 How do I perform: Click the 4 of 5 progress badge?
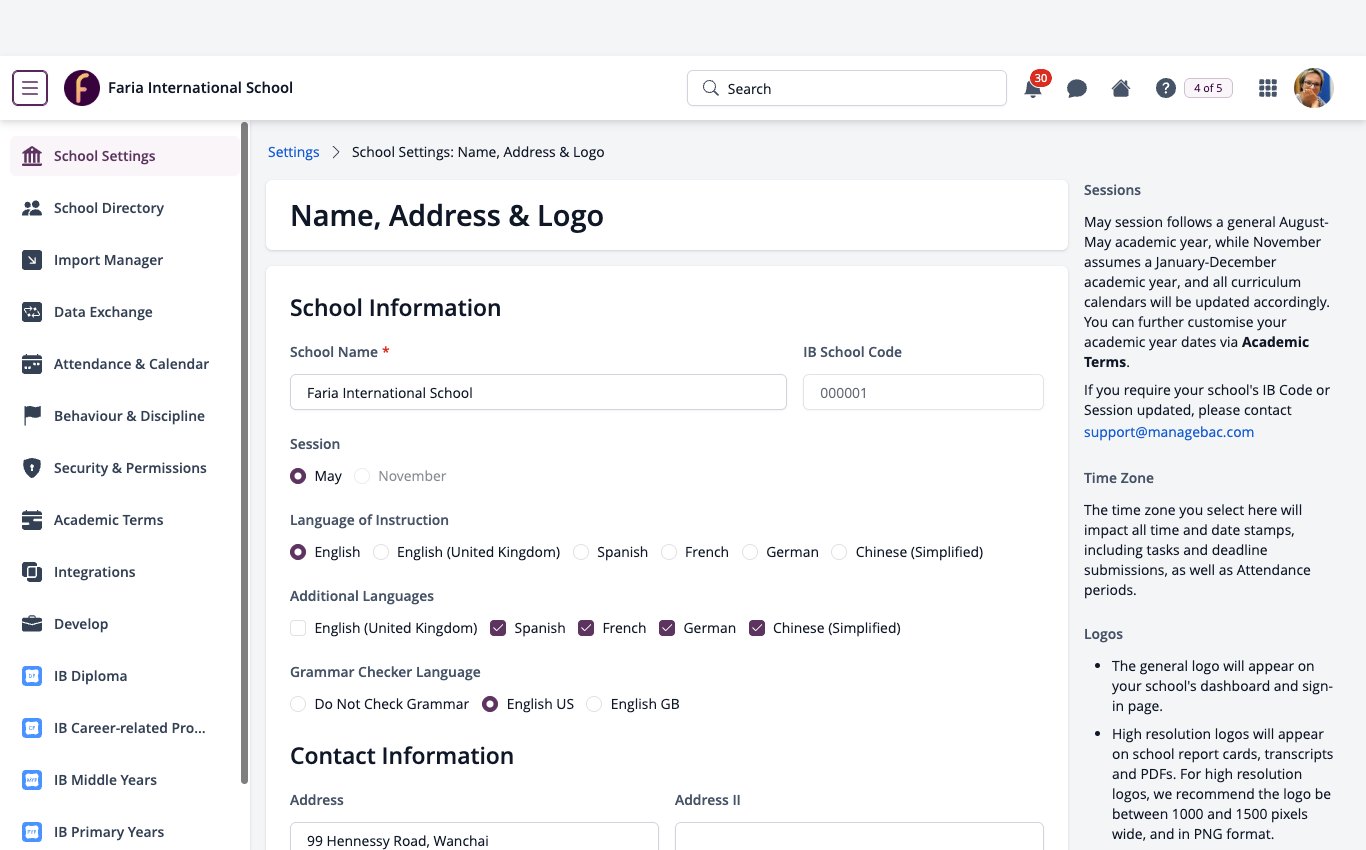point(1208,88)
